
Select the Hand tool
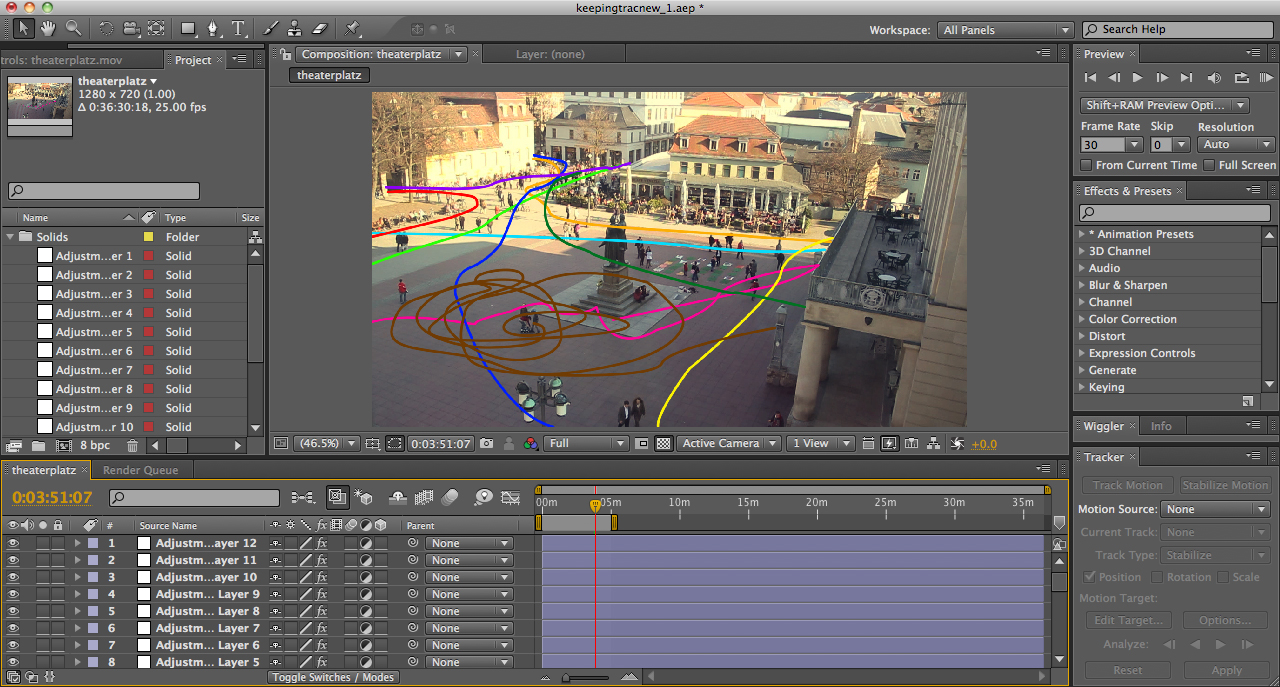(48, 29)
